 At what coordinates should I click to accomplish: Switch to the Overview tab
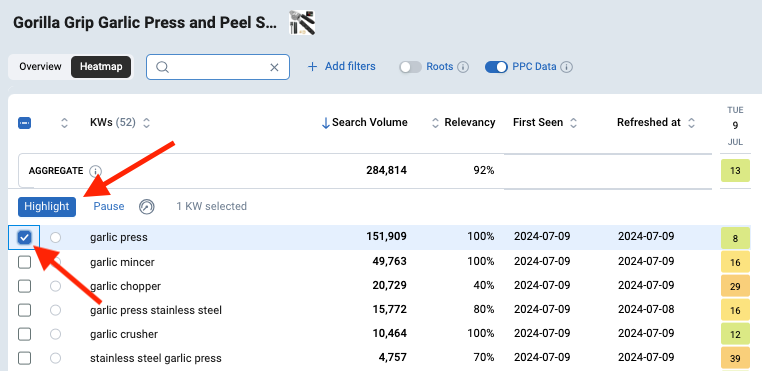click(x=40, y=67)
